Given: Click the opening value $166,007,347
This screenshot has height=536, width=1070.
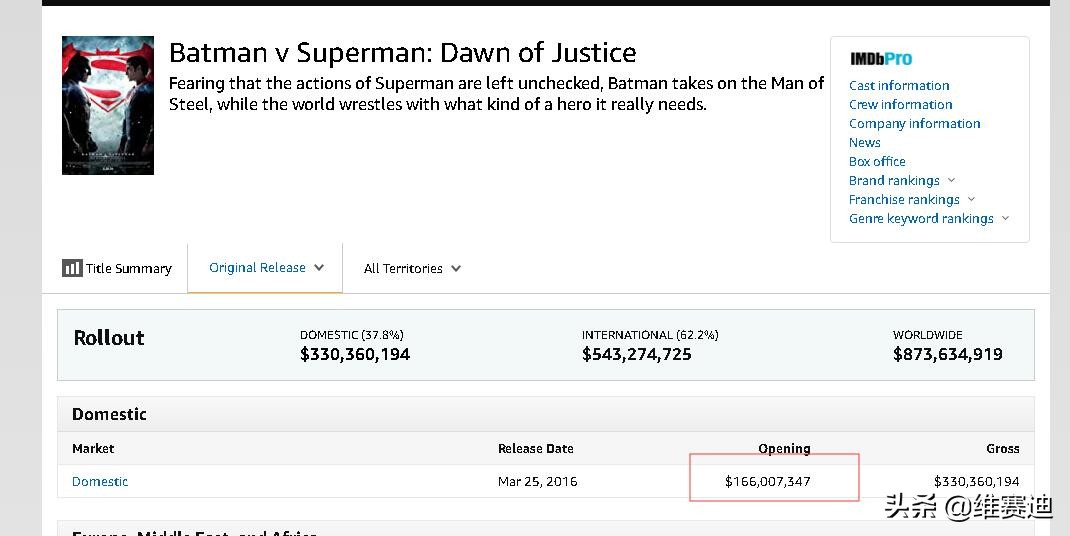Looking at the screenshot, I should pos(767,481).
